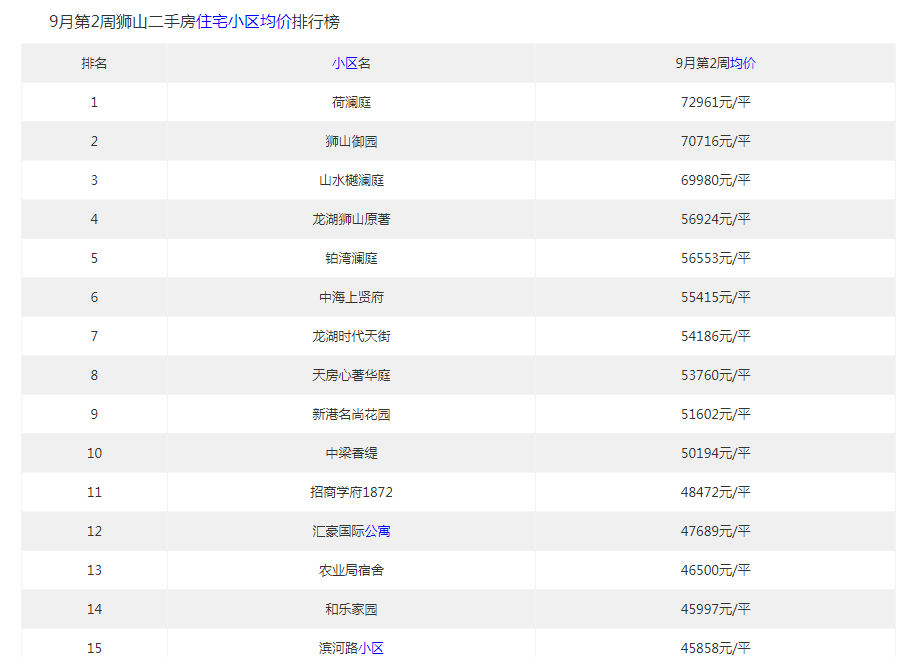918x657 pixels.
Task: Open the 住宅小区均价 link in title
Action: [244, 22]
